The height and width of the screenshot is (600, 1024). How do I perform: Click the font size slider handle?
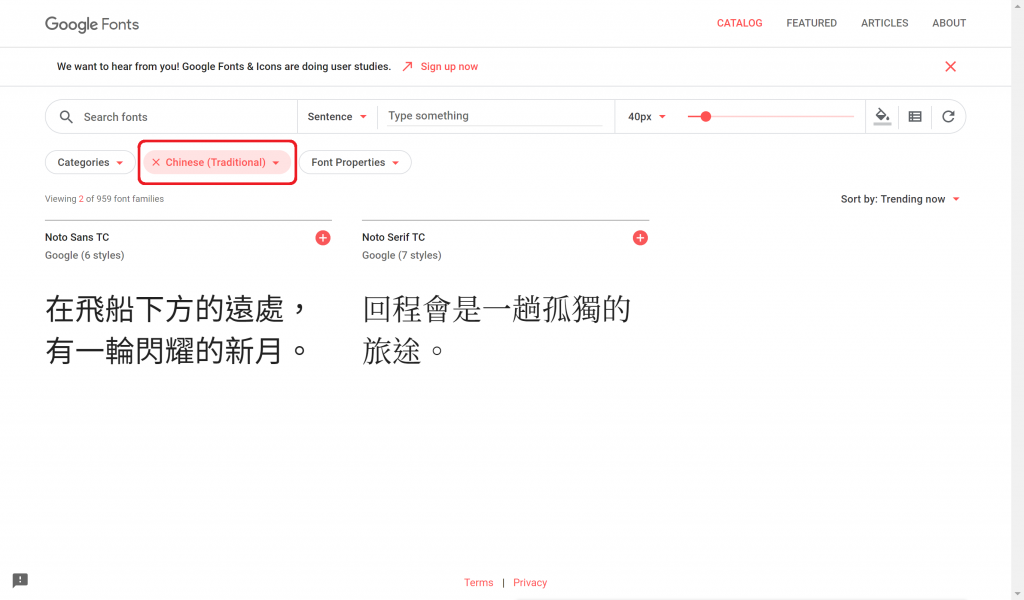705,116
